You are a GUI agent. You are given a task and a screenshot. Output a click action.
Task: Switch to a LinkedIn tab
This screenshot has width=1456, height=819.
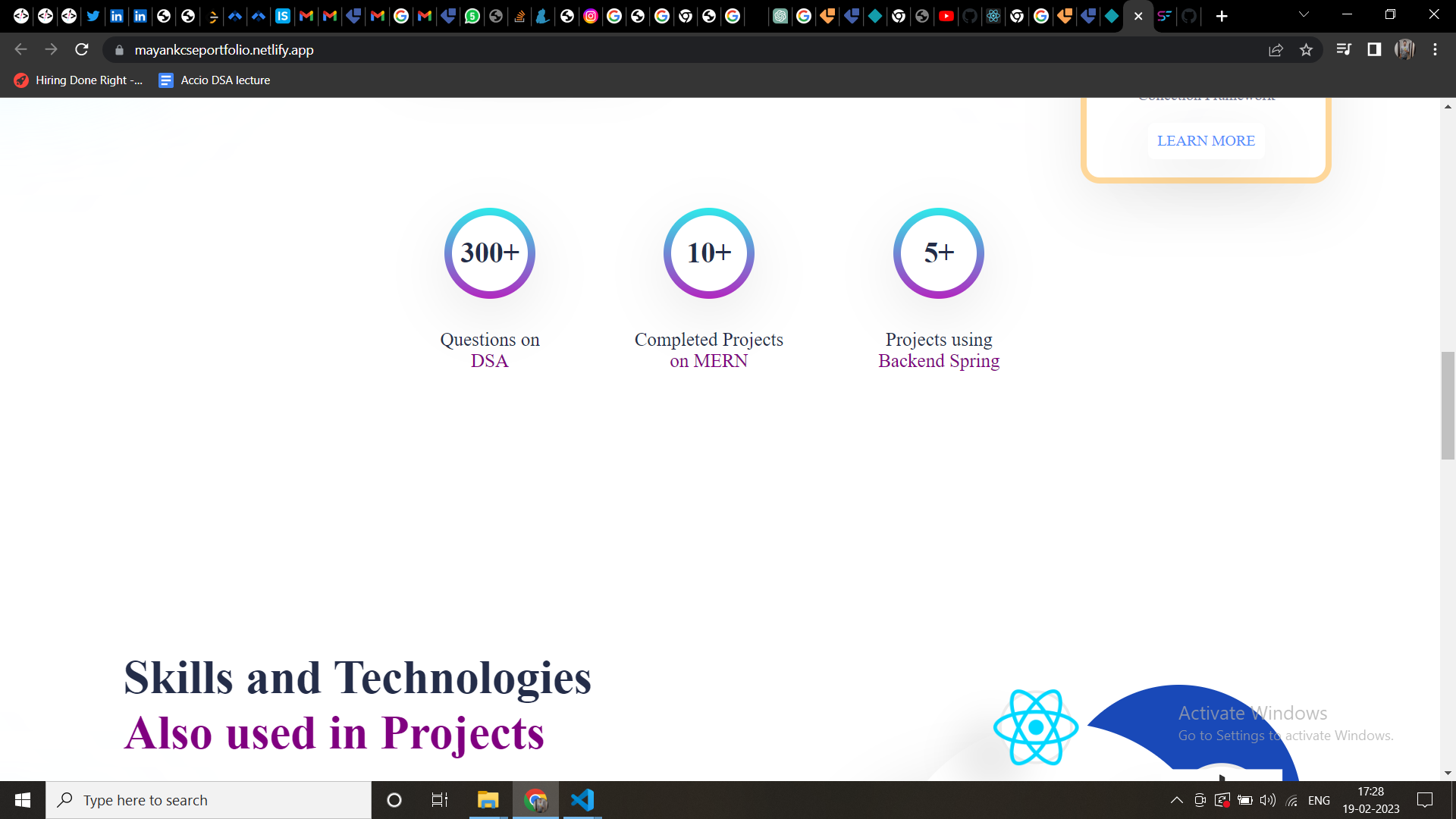tap(117, 16)
